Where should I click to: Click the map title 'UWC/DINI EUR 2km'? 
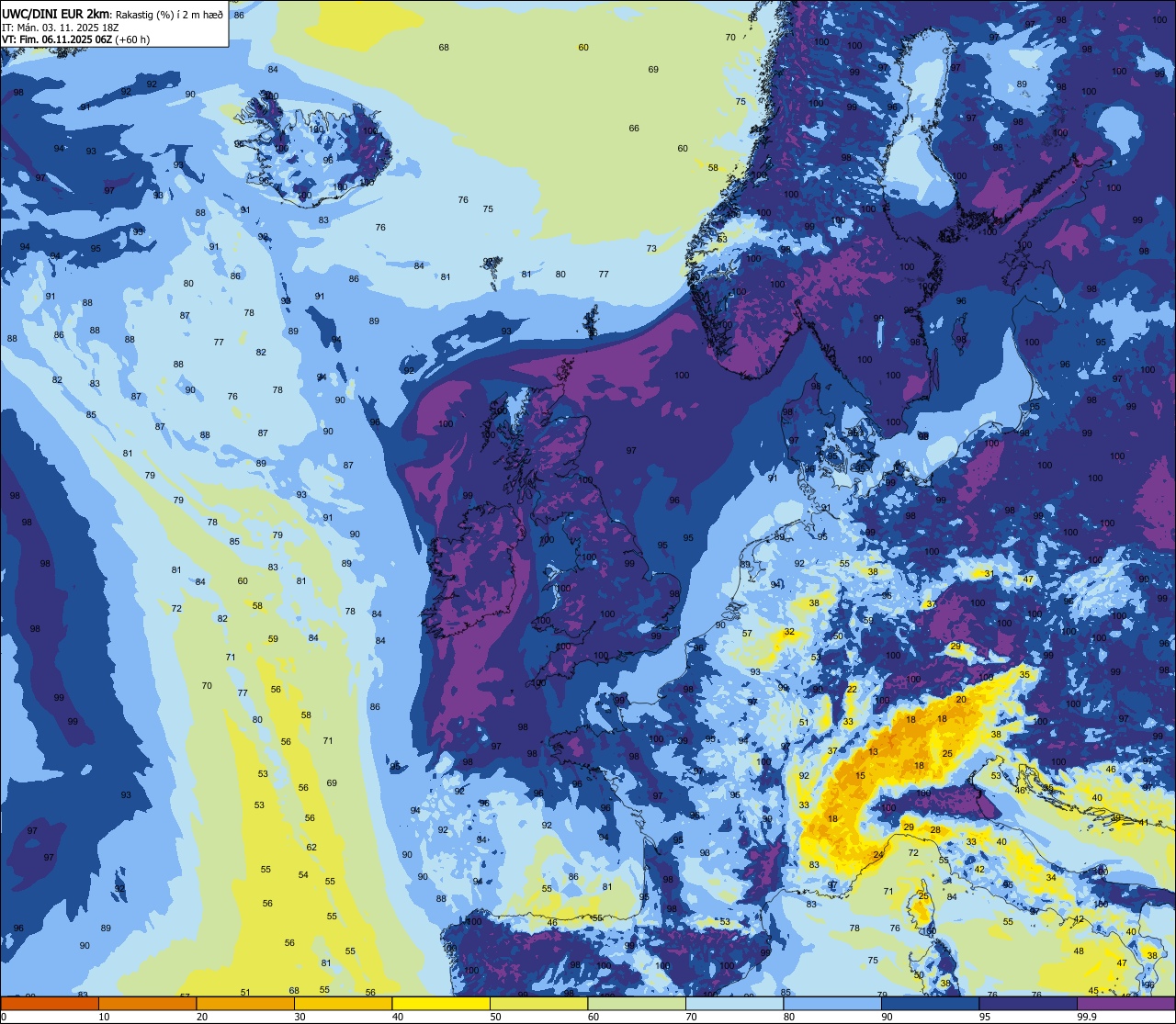click(56, 13)
